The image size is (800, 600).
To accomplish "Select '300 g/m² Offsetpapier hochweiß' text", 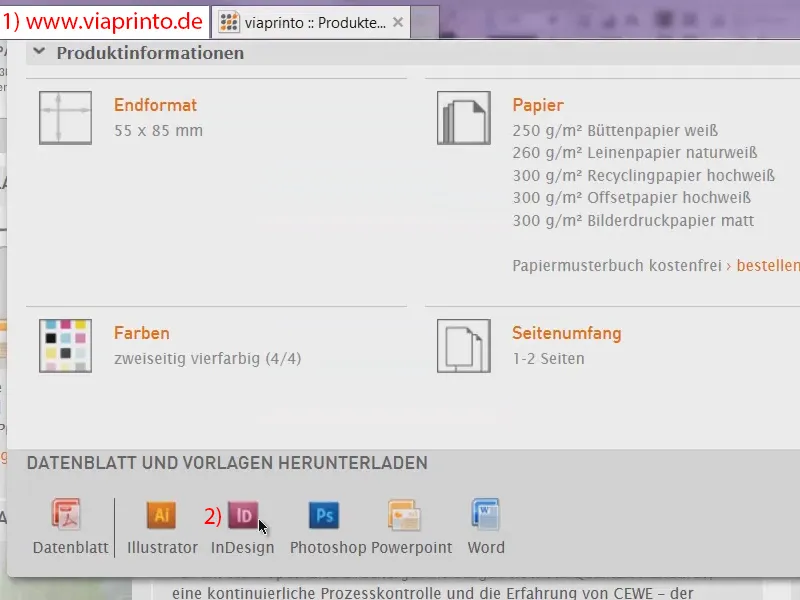I will tap(631, 197).
